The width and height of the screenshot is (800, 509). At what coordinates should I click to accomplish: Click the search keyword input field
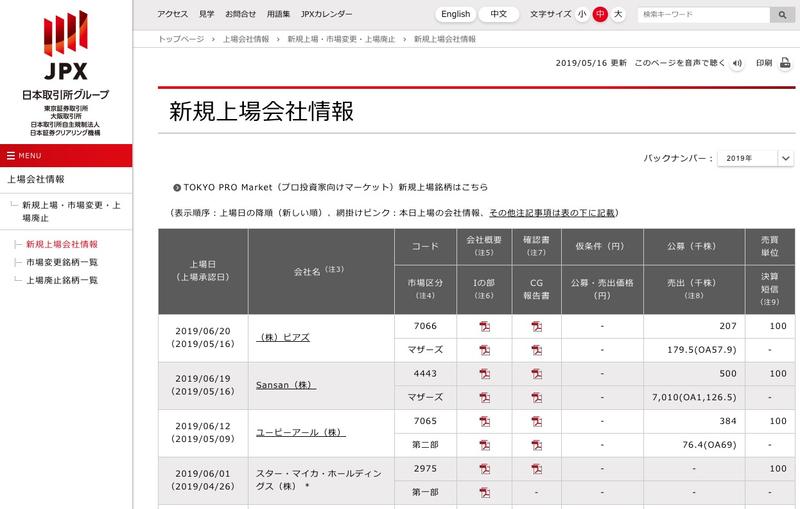click(x=704, y=15)
